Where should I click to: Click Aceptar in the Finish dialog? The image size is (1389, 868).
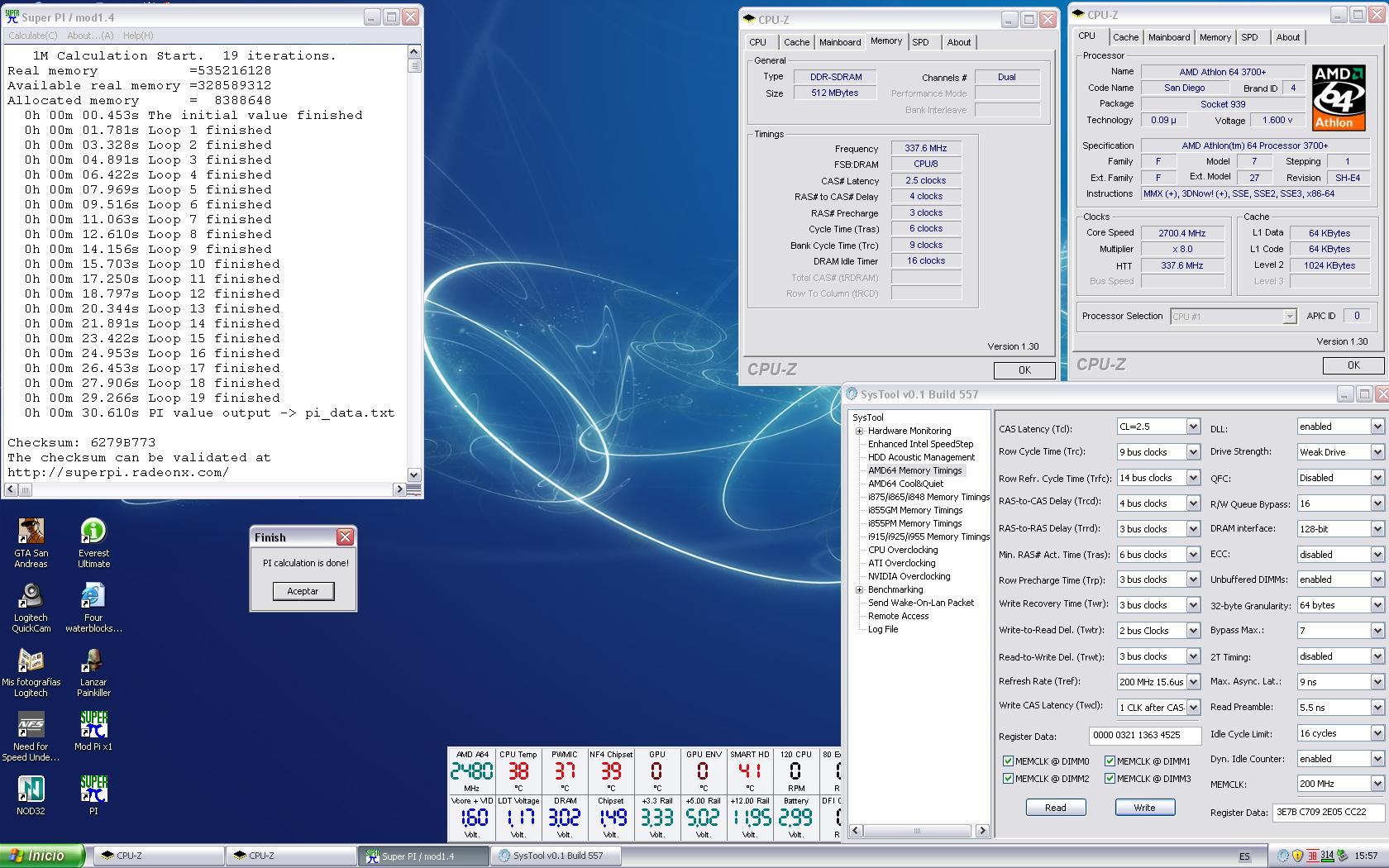pyautogui.click(x=303, y=591)
